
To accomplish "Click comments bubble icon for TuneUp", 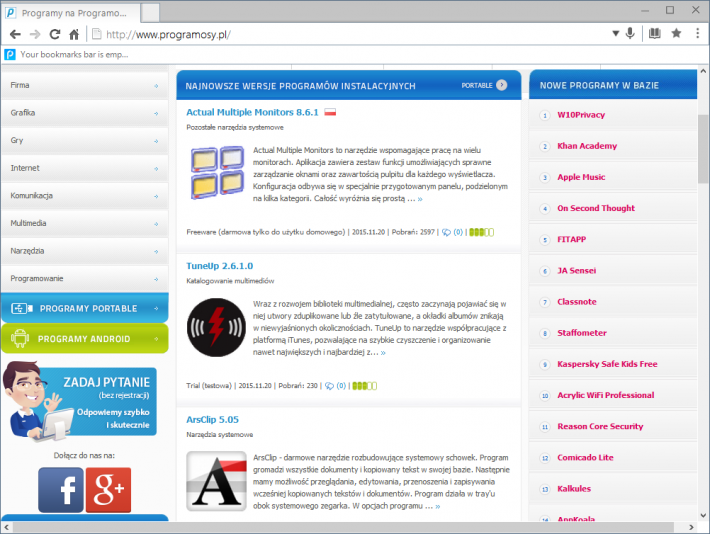I will click(x=329, y=386).
